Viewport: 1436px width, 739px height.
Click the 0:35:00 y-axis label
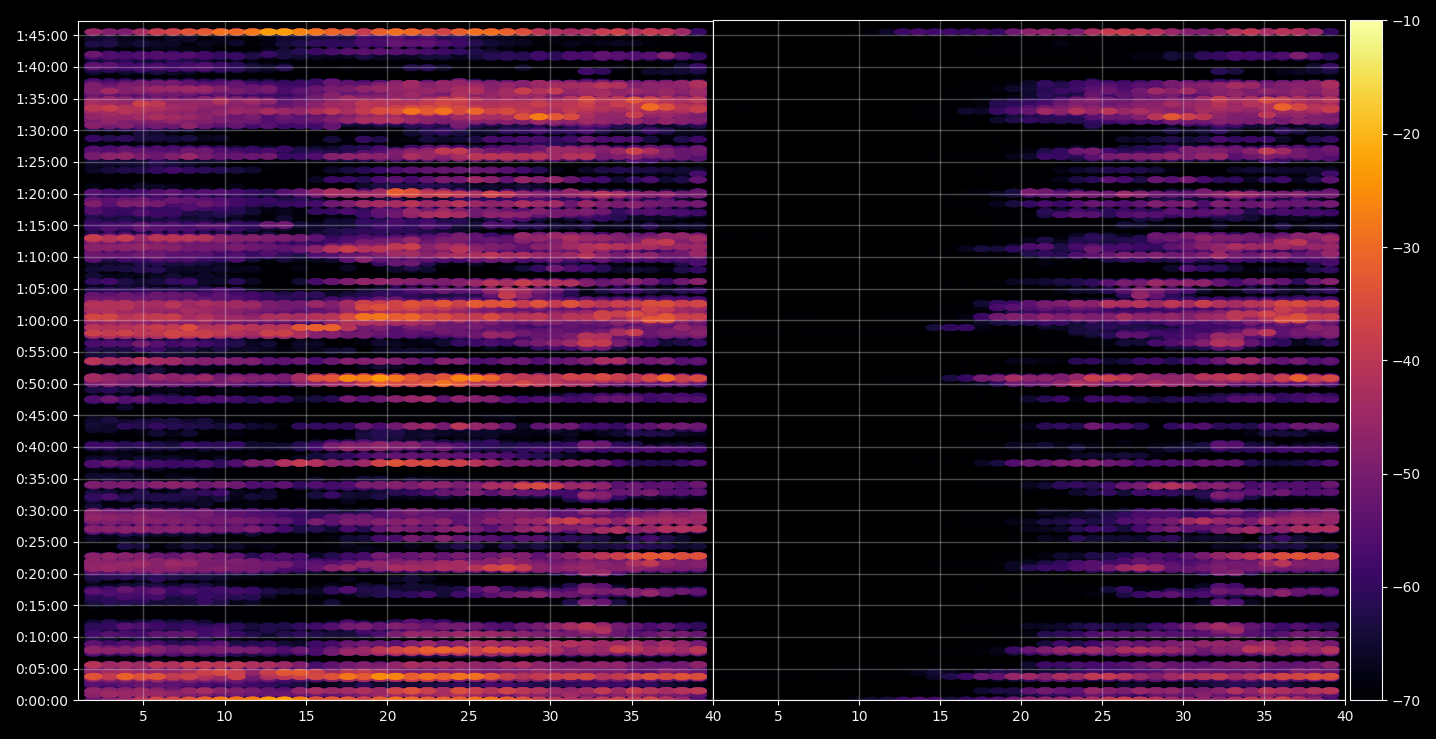point(42,479)
